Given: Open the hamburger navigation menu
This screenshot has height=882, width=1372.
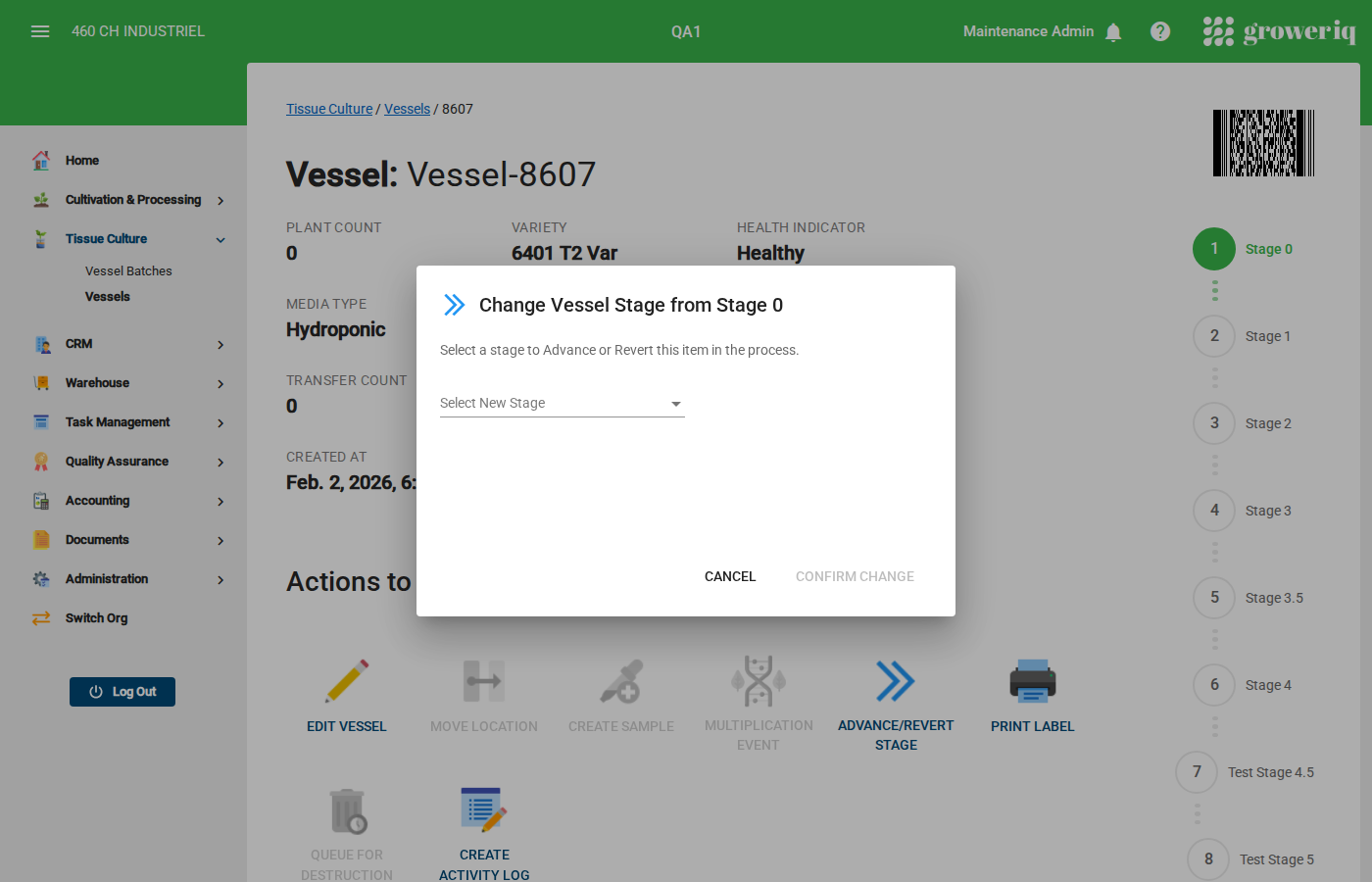Looking at the screenshot, I should point(40,30).
